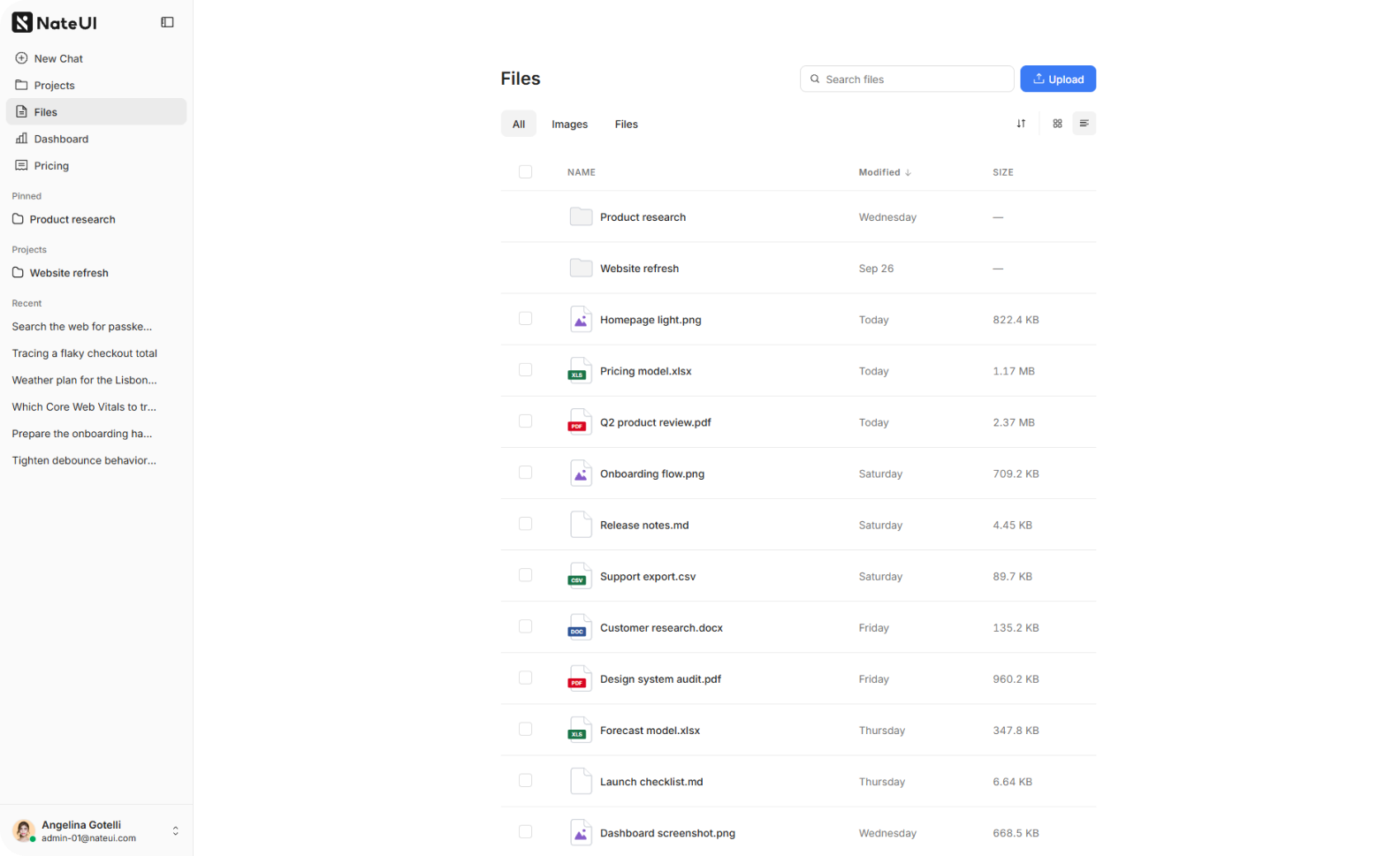Click the Upload button

pos(1058,79)
